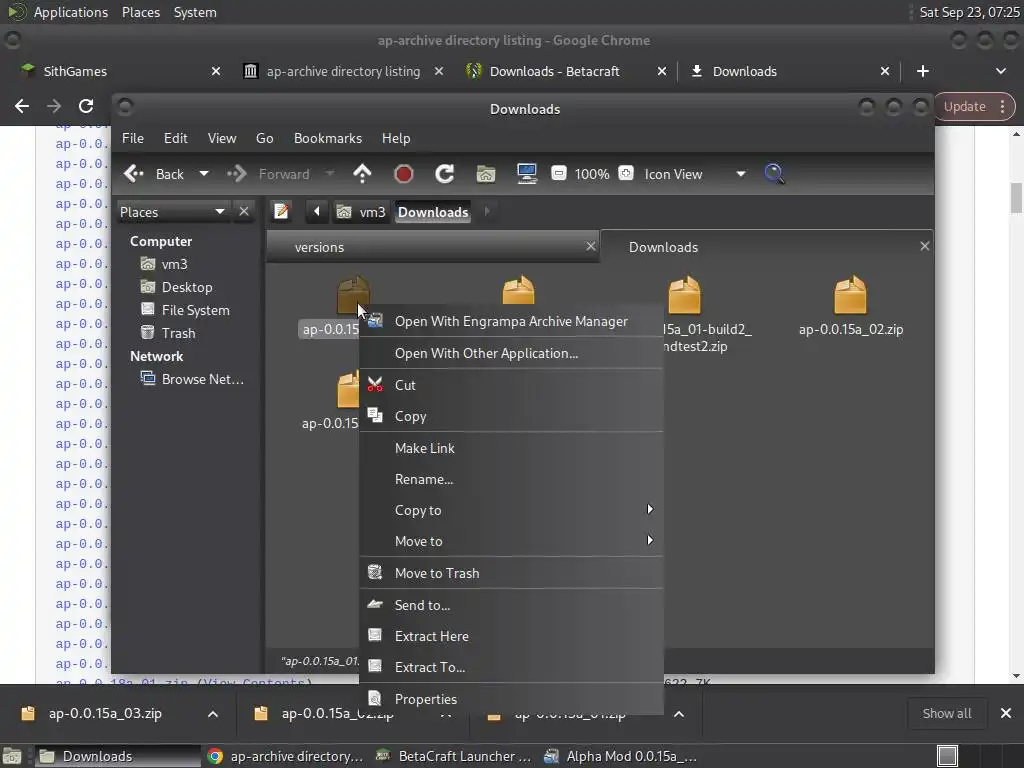Select Make Link in context menu
Screen dimensions: 1024x768
pos(511,448)
